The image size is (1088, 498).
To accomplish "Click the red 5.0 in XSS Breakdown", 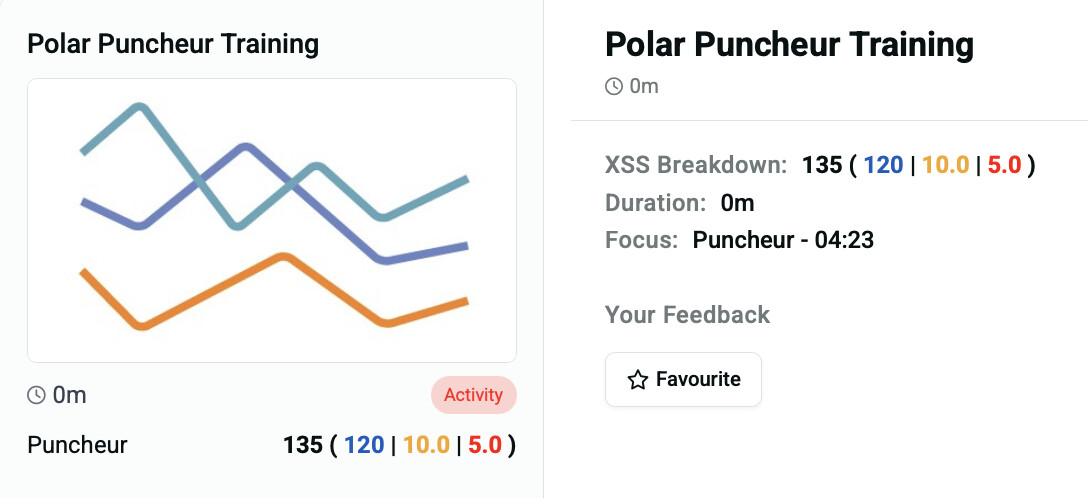I will click(x=1004, y=165).
